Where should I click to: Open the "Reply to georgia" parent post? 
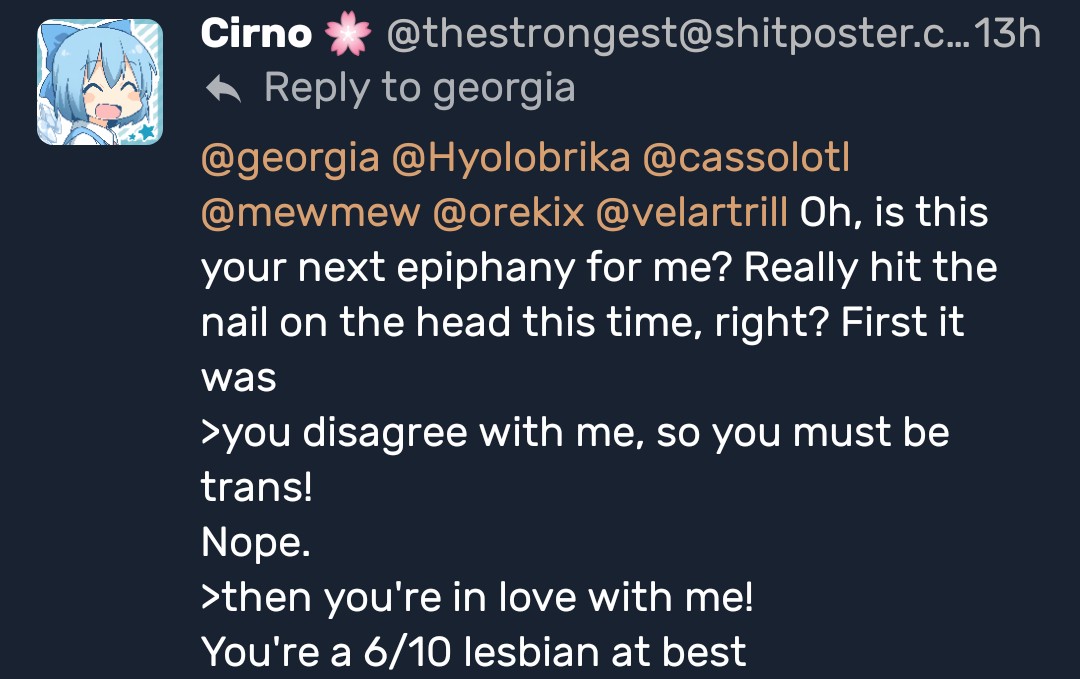pyautogui.click(x=419, y=89)
